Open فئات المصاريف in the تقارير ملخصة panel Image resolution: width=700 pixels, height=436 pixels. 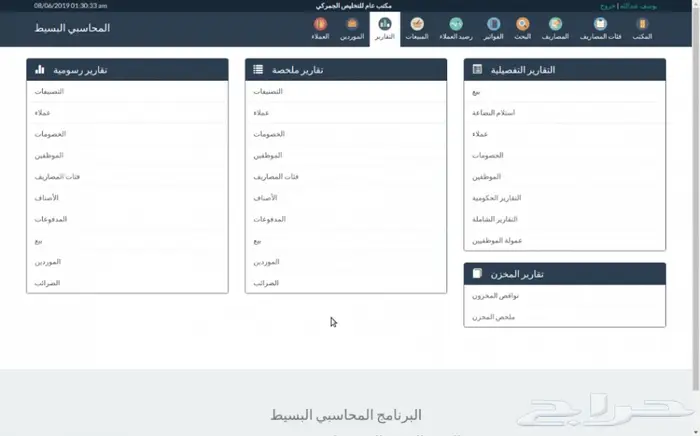coord(276,177)
